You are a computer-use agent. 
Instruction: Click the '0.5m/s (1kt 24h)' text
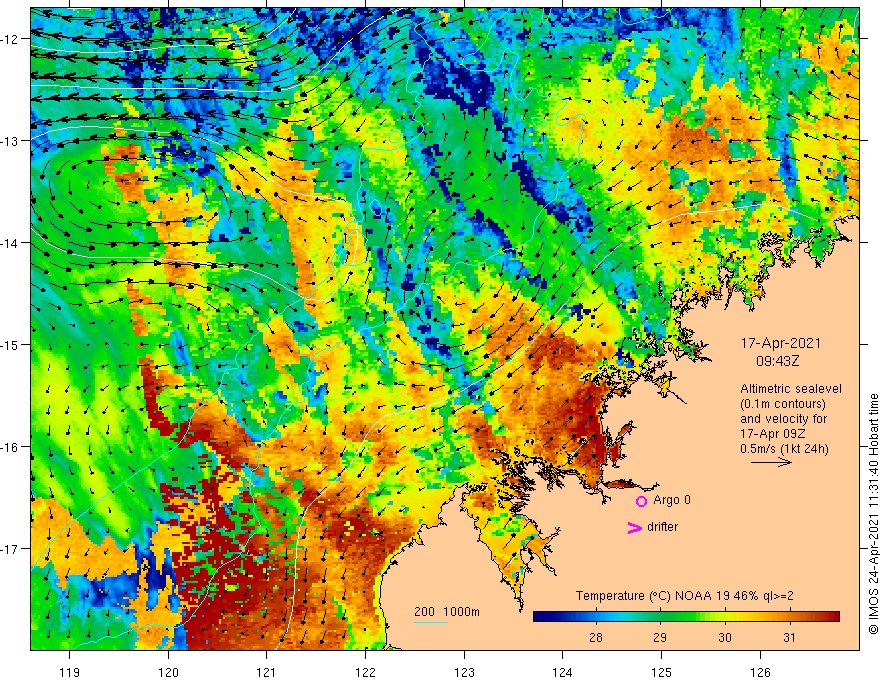click(784, 449)
